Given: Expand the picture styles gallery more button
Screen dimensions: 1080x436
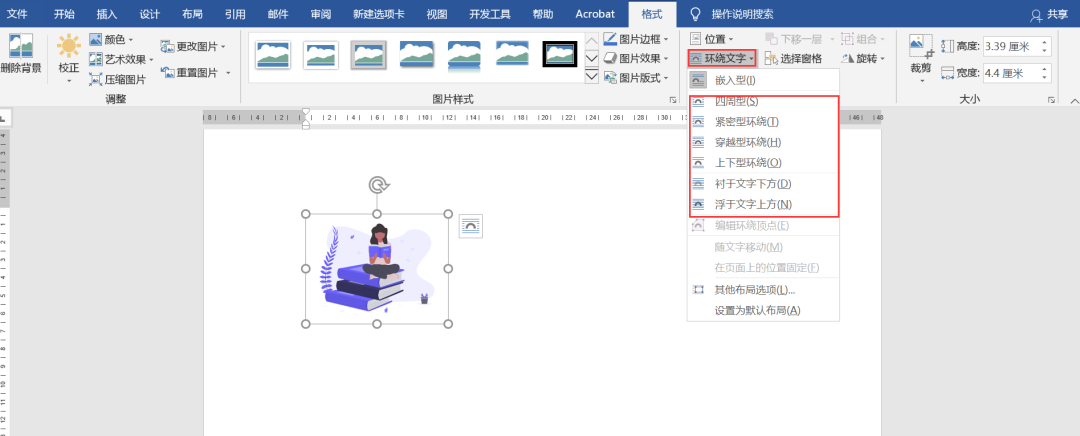Looking at the screenshot, I should [x=592, y=76].
